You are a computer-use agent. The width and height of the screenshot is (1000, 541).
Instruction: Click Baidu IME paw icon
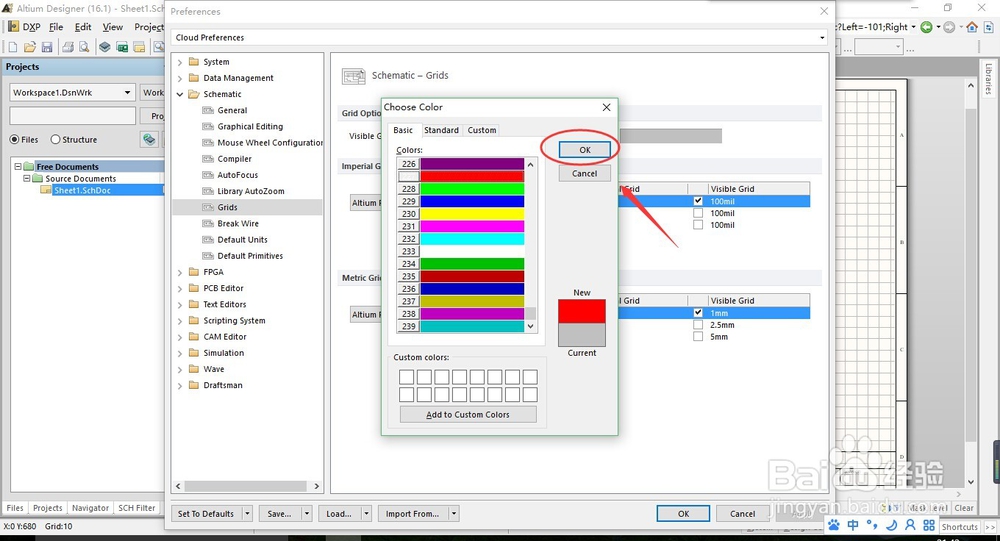click(835, 525)
